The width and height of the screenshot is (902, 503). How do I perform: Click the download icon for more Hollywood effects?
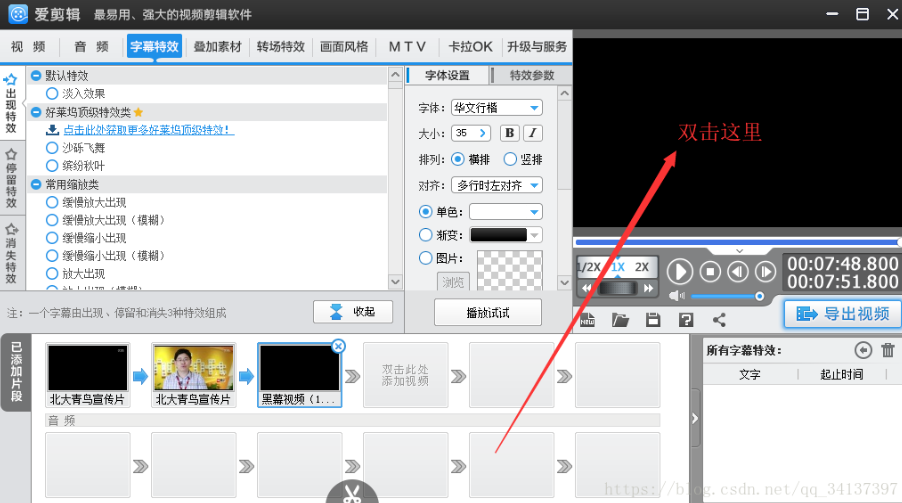52,129
